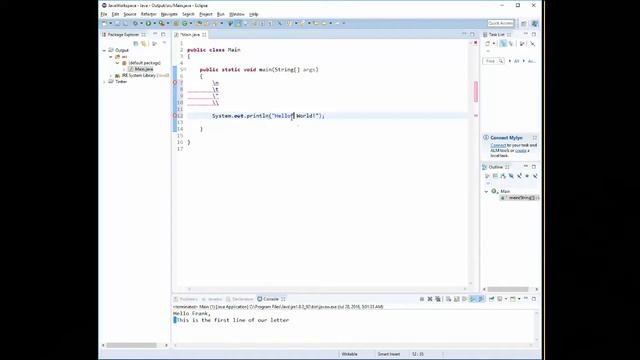Collapse the default package node
The height and width of the screenshot is (360, 640).
[x=117, y=63]
